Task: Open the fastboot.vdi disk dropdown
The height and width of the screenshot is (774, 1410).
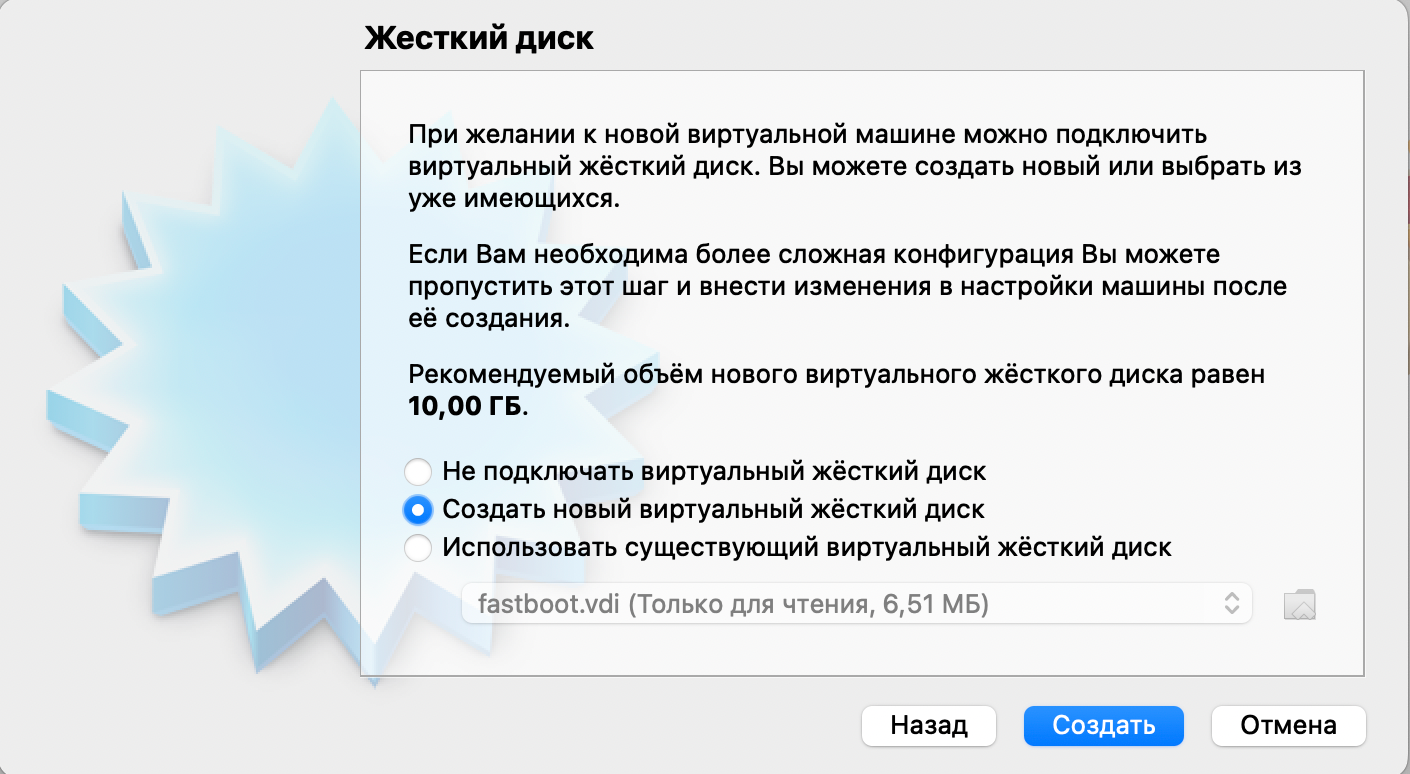Action: pyautogui.click(x=855, y=604)
